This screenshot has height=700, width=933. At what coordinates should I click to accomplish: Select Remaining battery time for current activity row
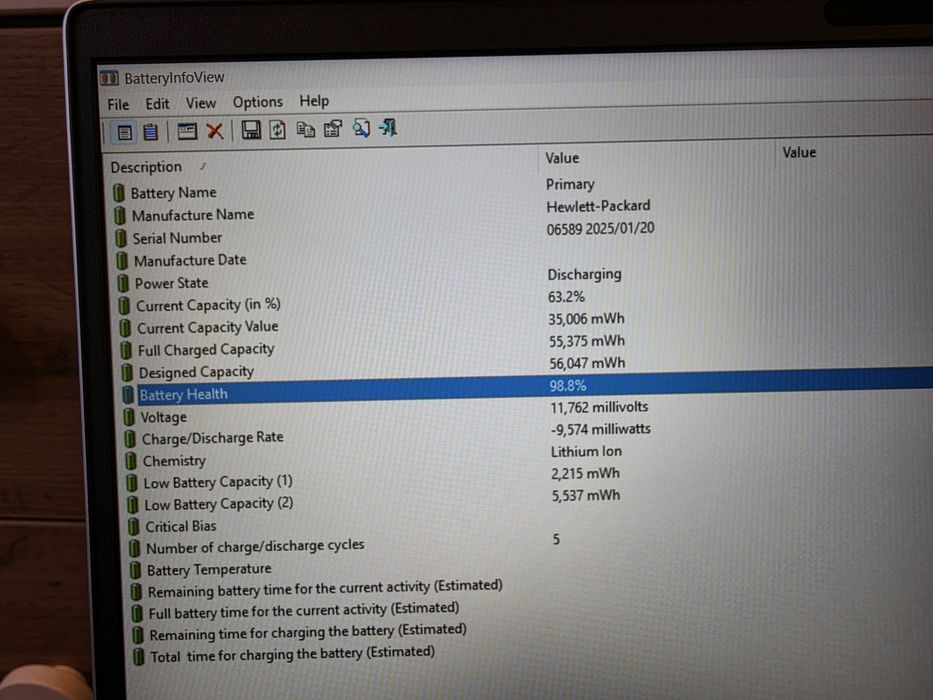(x=325, y=589)
